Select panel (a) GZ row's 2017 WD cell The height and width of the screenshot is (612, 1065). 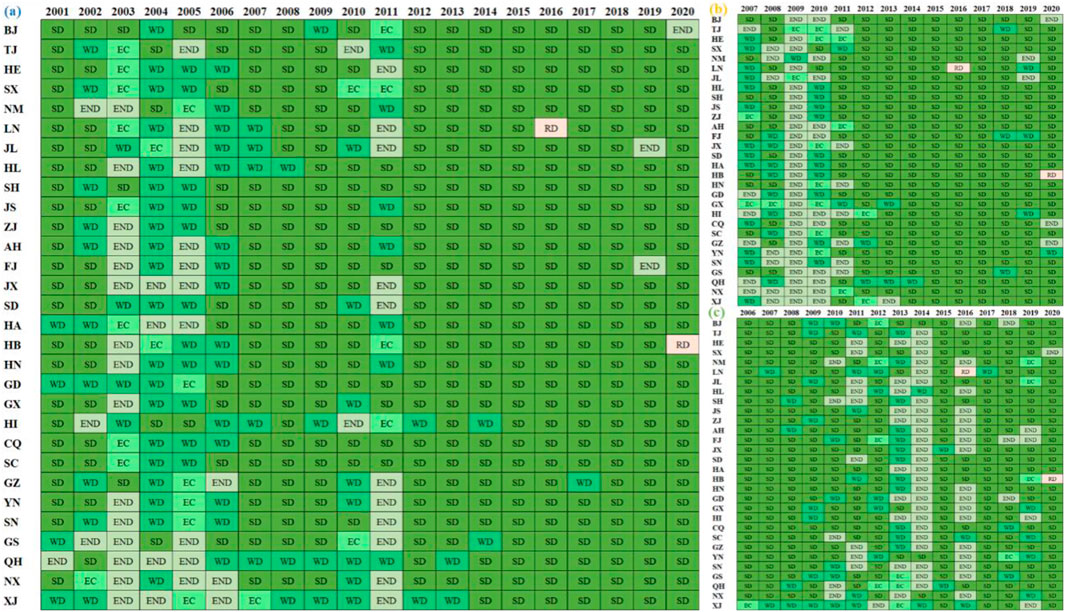(583, 483)
